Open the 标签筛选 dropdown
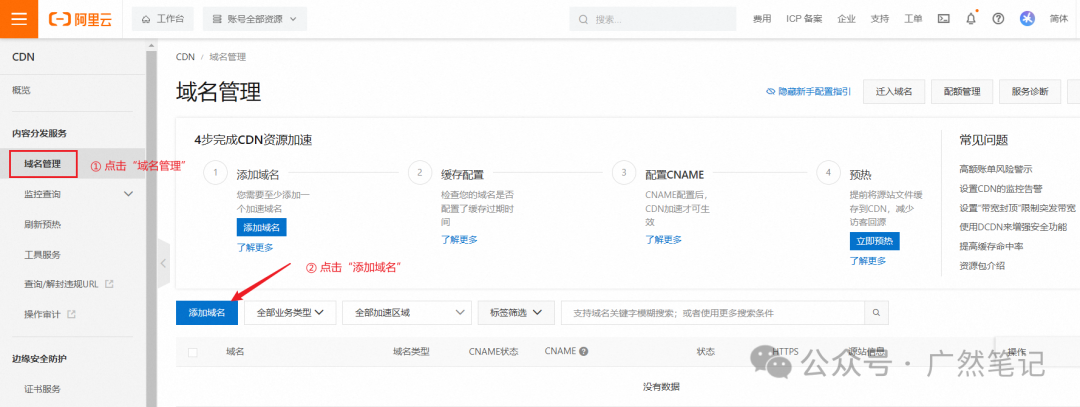Viewport: 1080px width, 407px height. tap(516, 313)
